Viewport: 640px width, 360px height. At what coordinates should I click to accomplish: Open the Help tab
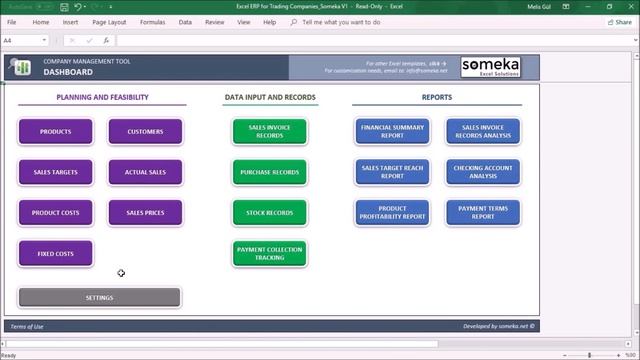pyautogui.click(x=269, y=22)
